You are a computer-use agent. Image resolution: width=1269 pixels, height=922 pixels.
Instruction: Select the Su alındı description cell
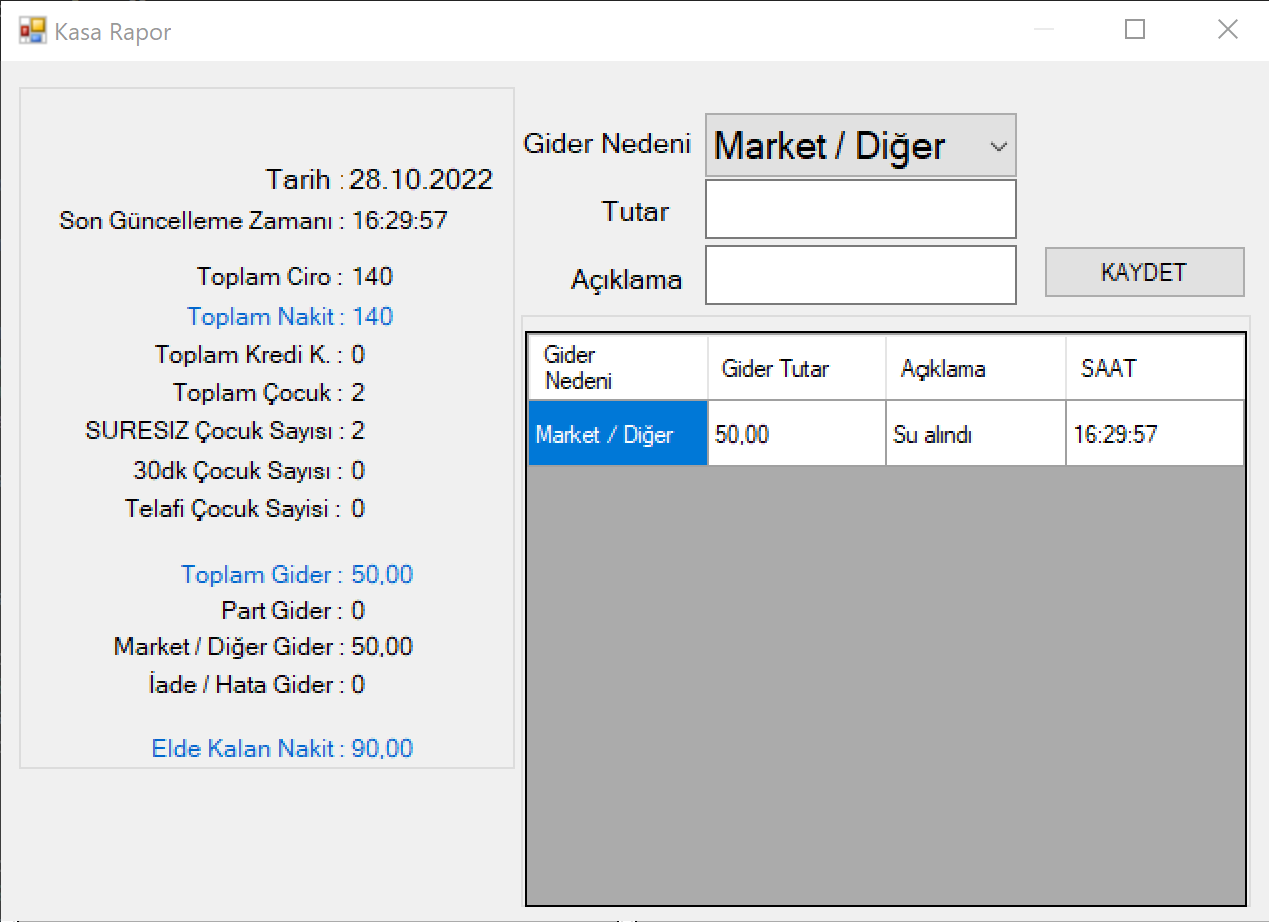[975, 435]
